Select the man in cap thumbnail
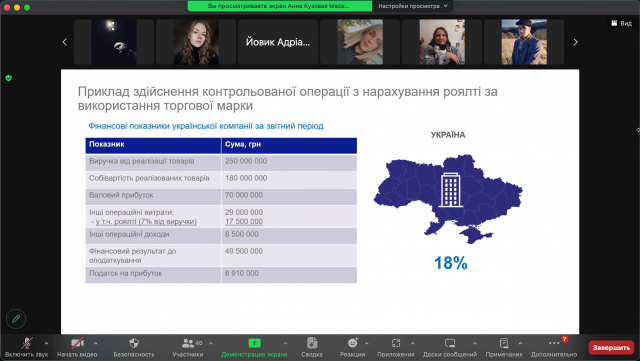 click(x=524, y=42)
